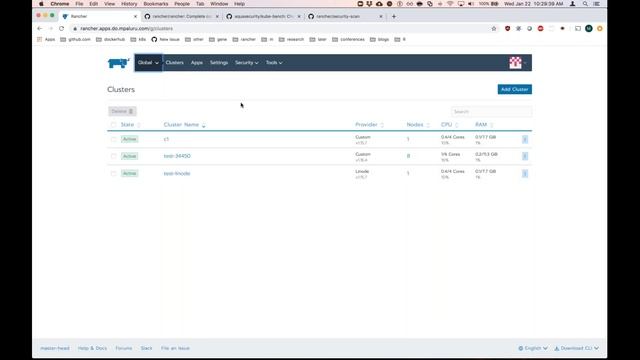Sort the table by State

point(131,125)
